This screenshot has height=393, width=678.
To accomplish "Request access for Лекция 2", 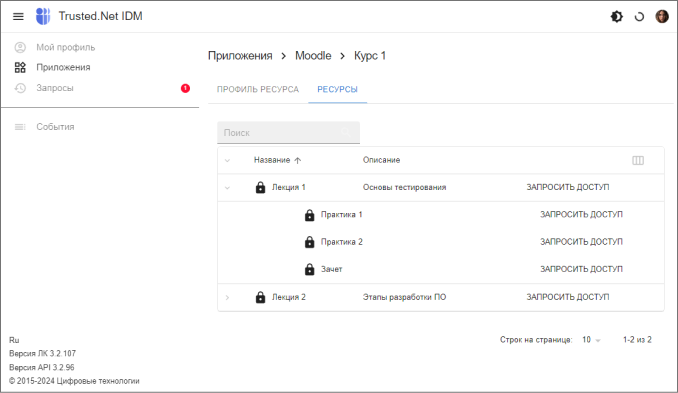I will pos(568,297).
